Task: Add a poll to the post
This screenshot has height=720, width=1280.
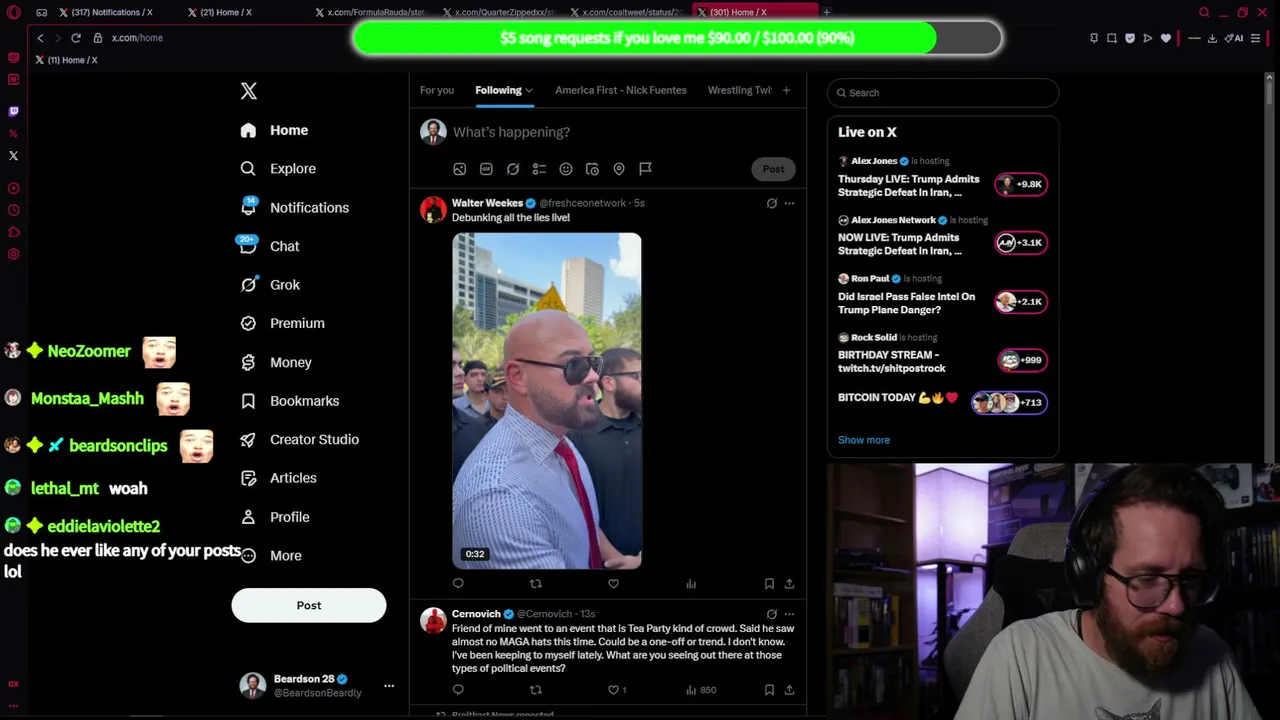Action: (x=539, y=169)
